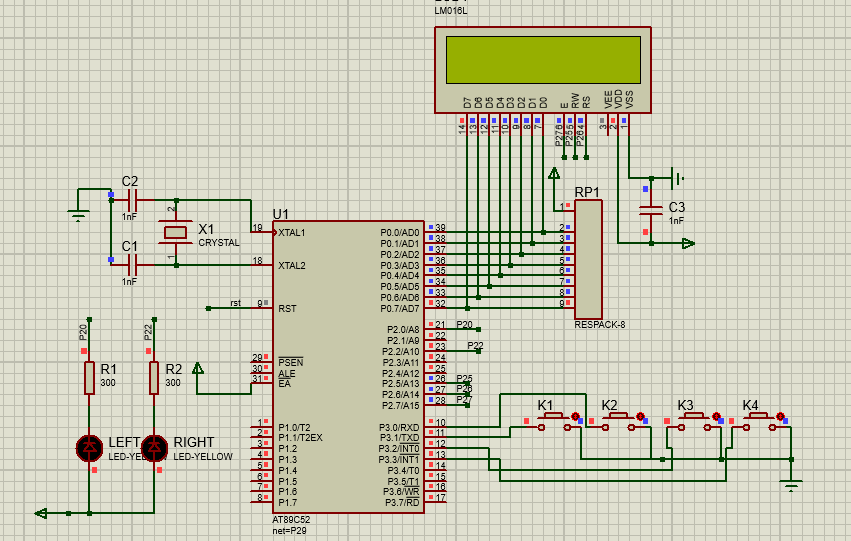This screenshot has height=541, width=851.
Task: Select resistor R2 body
Action: pos(154,378)
